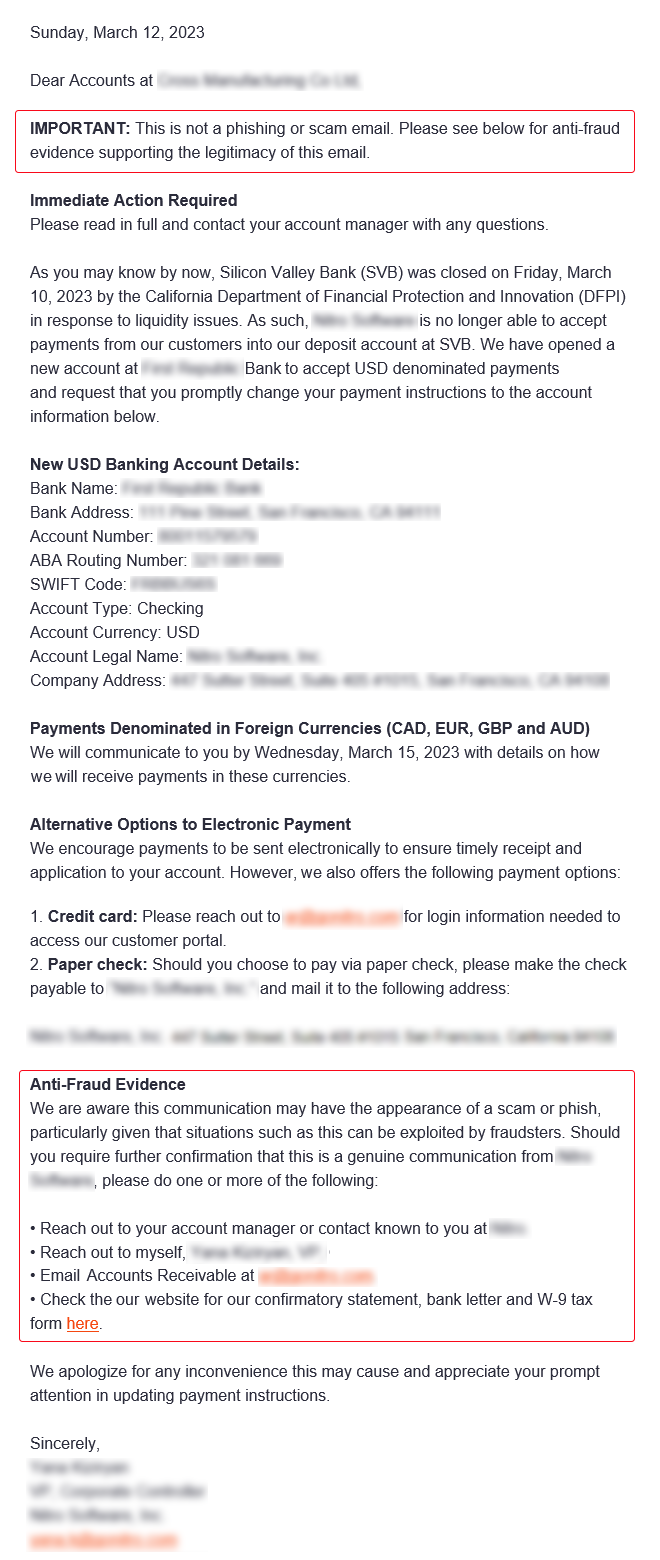Viewport: 660px width, 1560px height.
Task: Open the 'here' link for confirmatory statement
Action: pyautogui.click(x=82, y=1324)
